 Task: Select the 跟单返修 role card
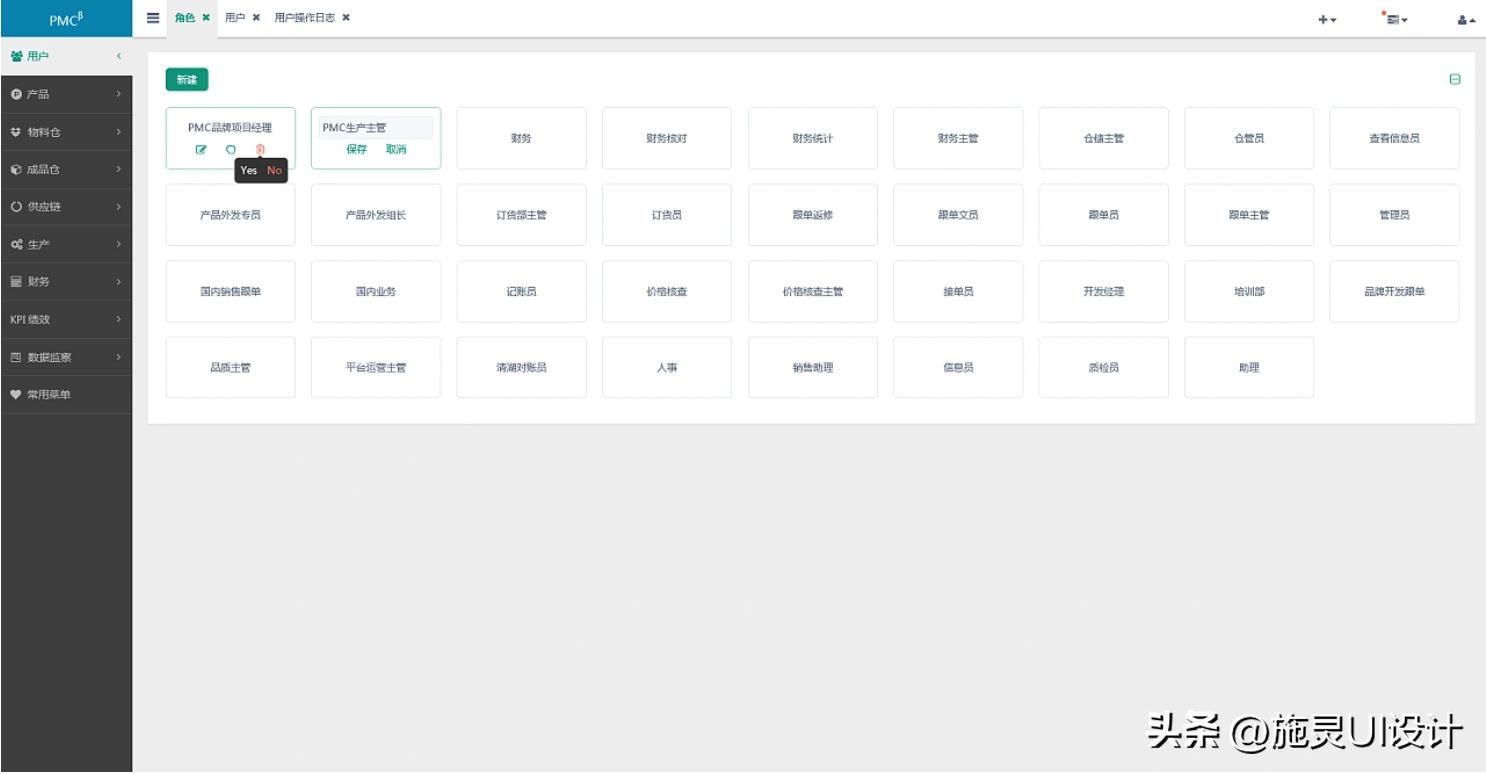pos(813,215)
